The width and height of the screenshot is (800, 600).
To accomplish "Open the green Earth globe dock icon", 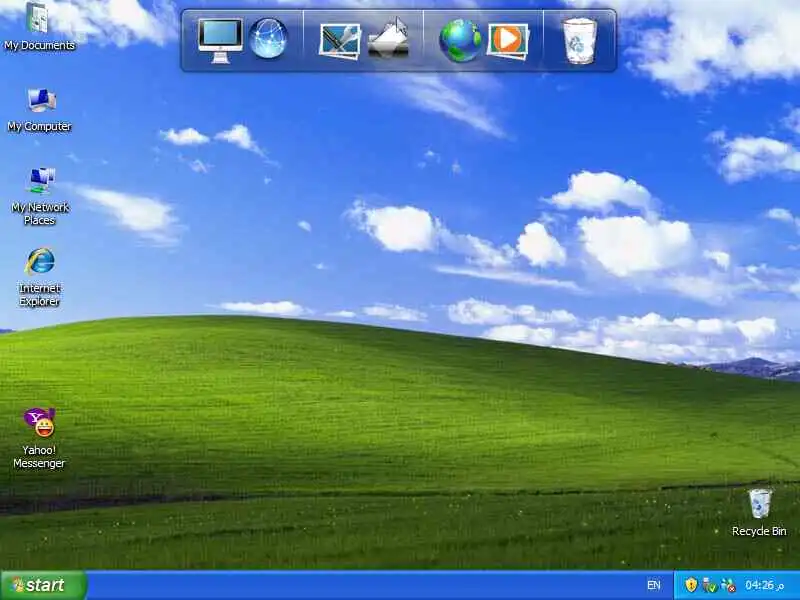I will (460, 40).
